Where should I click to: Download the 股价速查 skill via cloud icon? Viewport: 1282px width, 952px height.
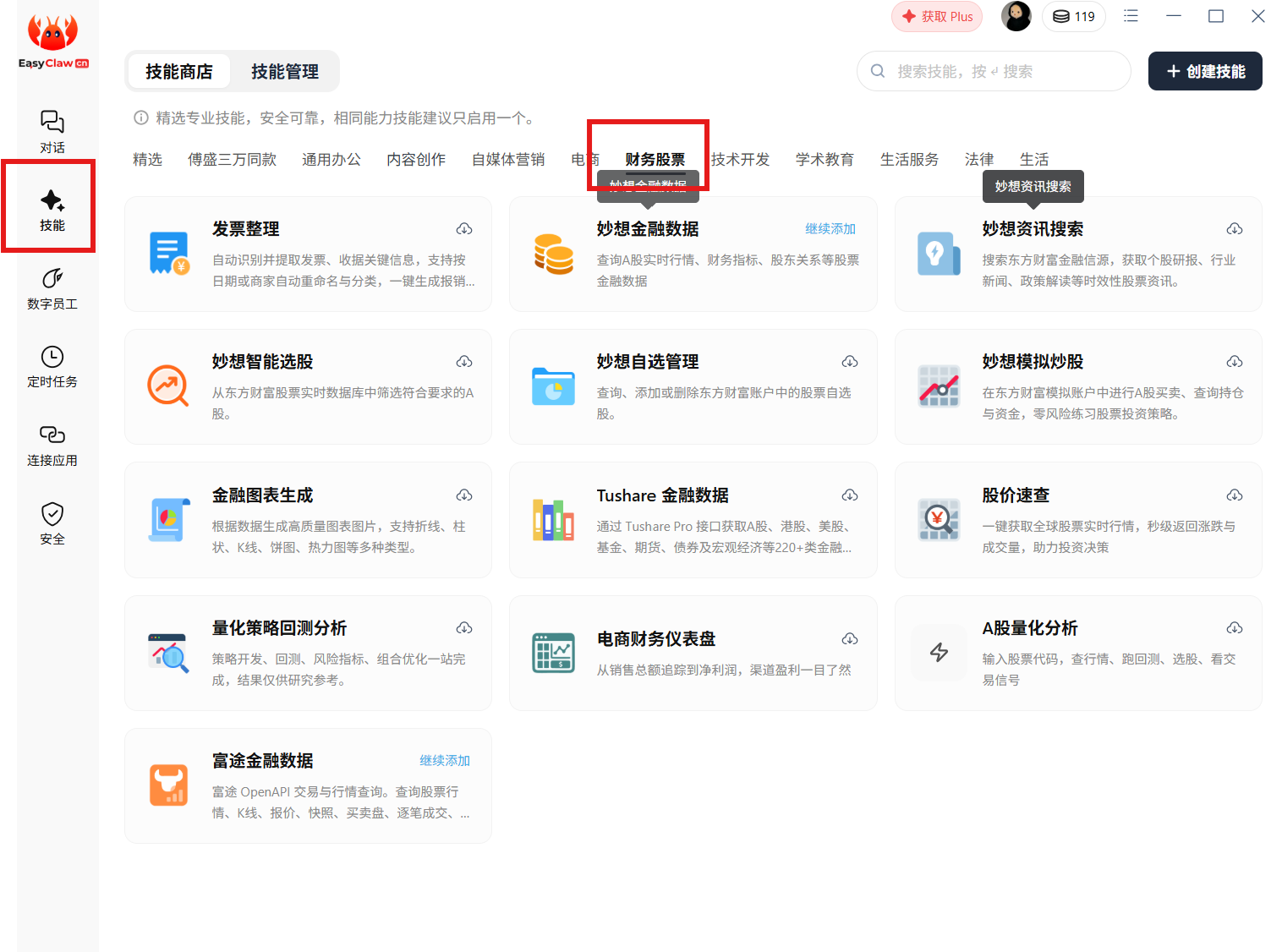pos(1235,495)
